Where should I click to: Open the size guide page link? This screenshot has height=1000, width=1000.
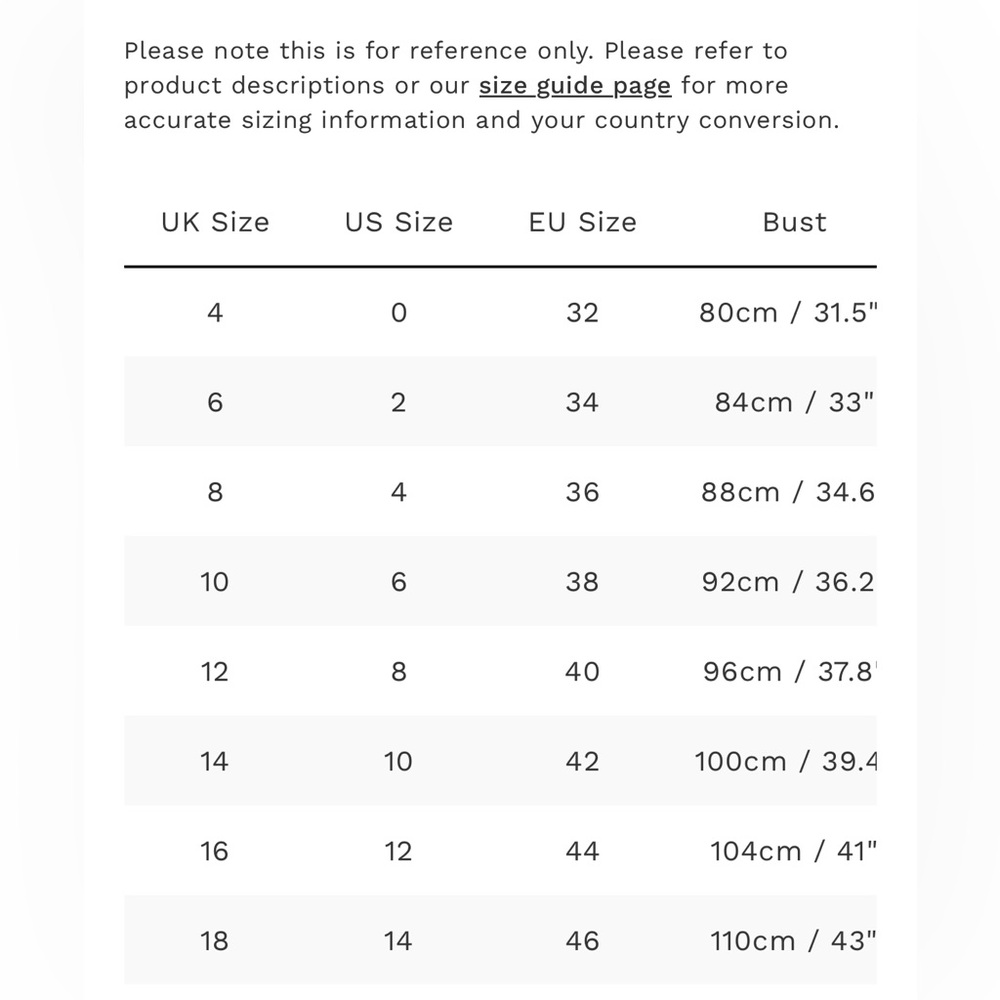coord(575,85)
